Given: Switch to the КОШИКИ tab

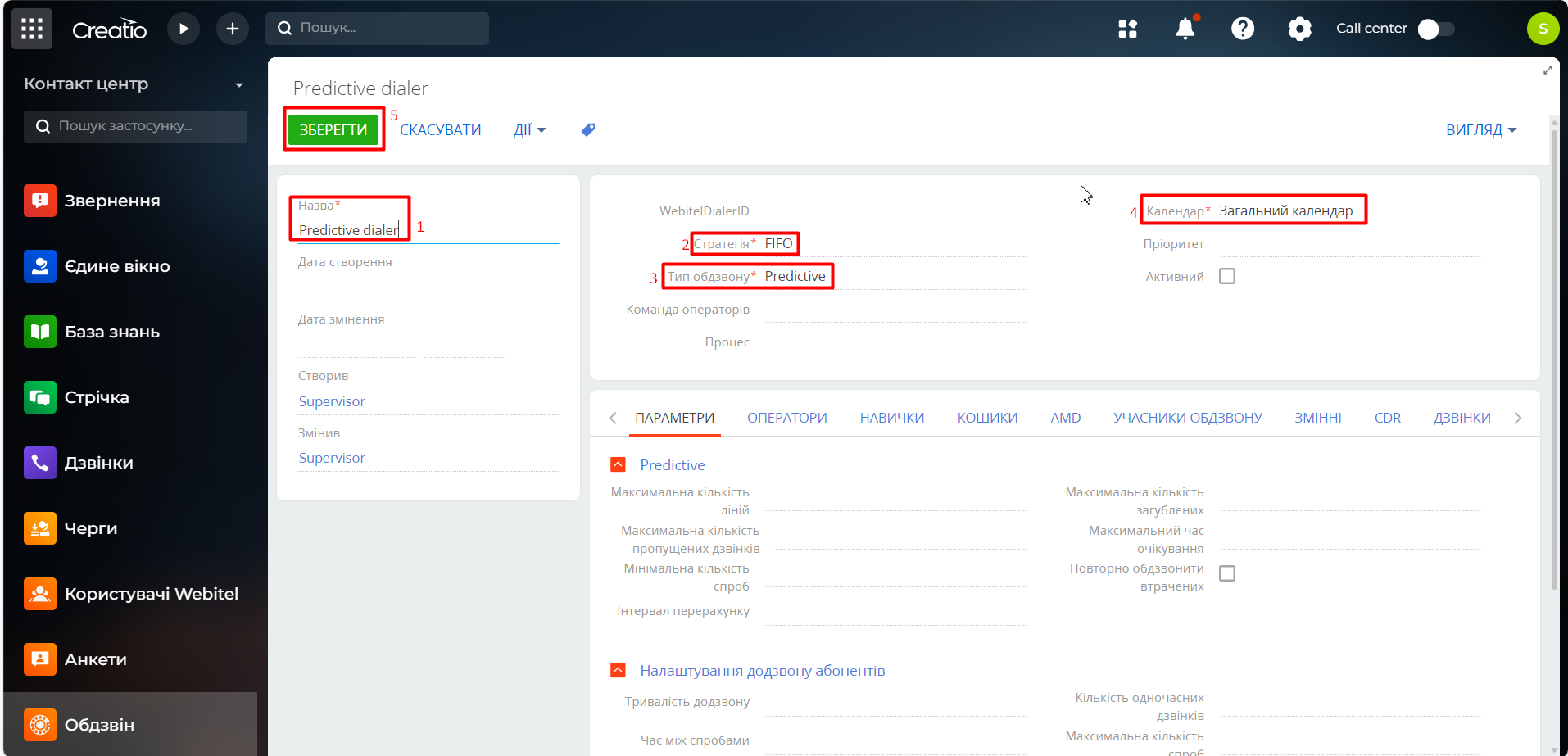Looking at the screenshot, I should click(988, 418).
